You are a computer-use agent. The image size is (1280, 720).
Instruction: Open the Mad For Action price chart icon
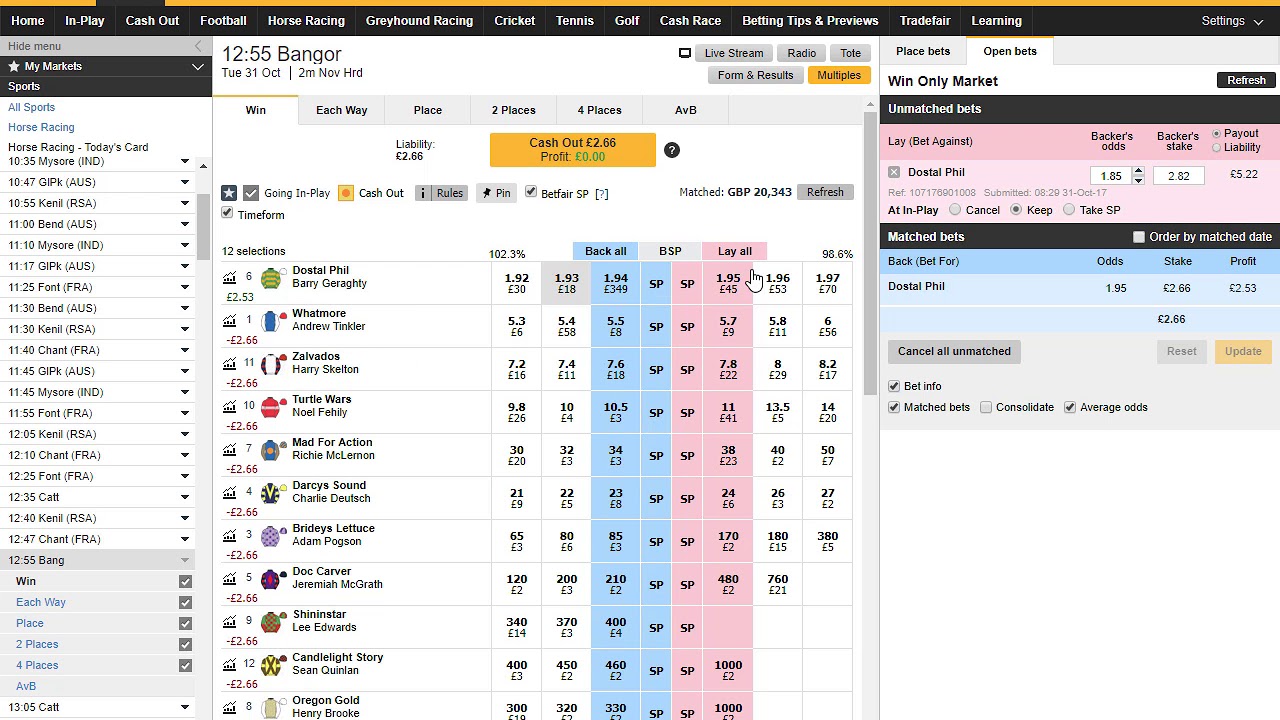coord(229,450)
